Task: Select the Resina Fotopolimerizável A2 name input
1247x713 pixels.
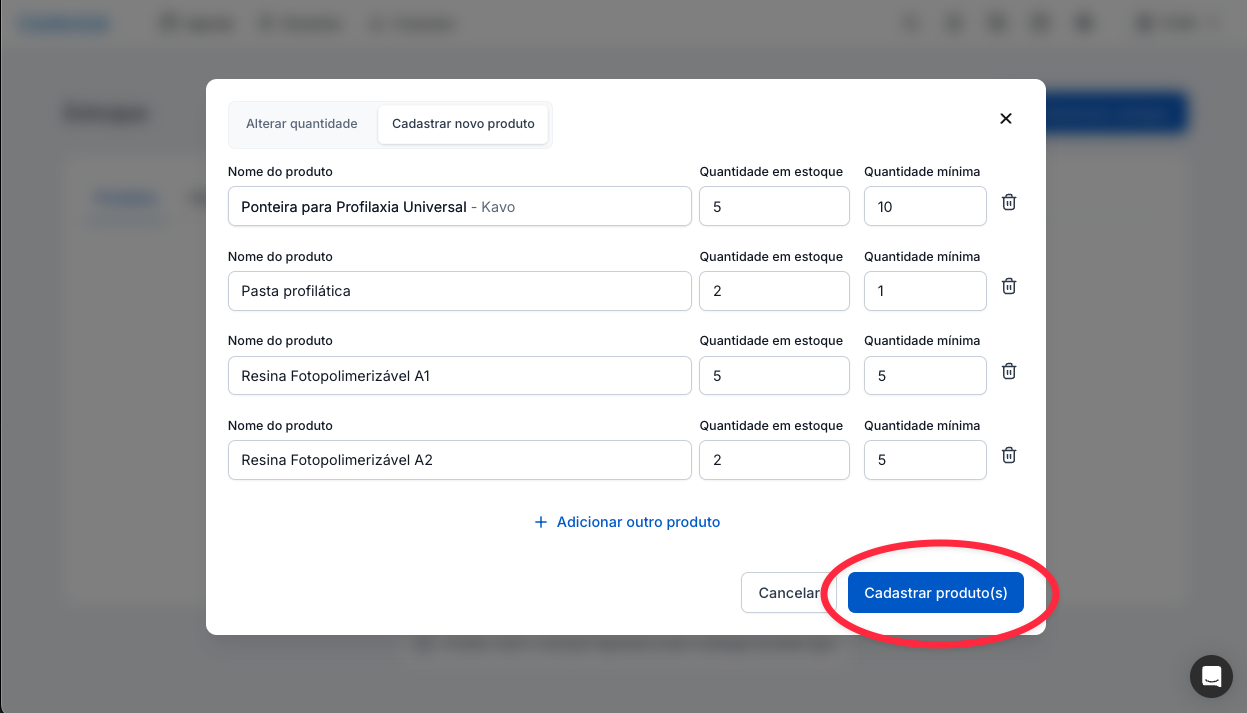Action: [459, 460]
